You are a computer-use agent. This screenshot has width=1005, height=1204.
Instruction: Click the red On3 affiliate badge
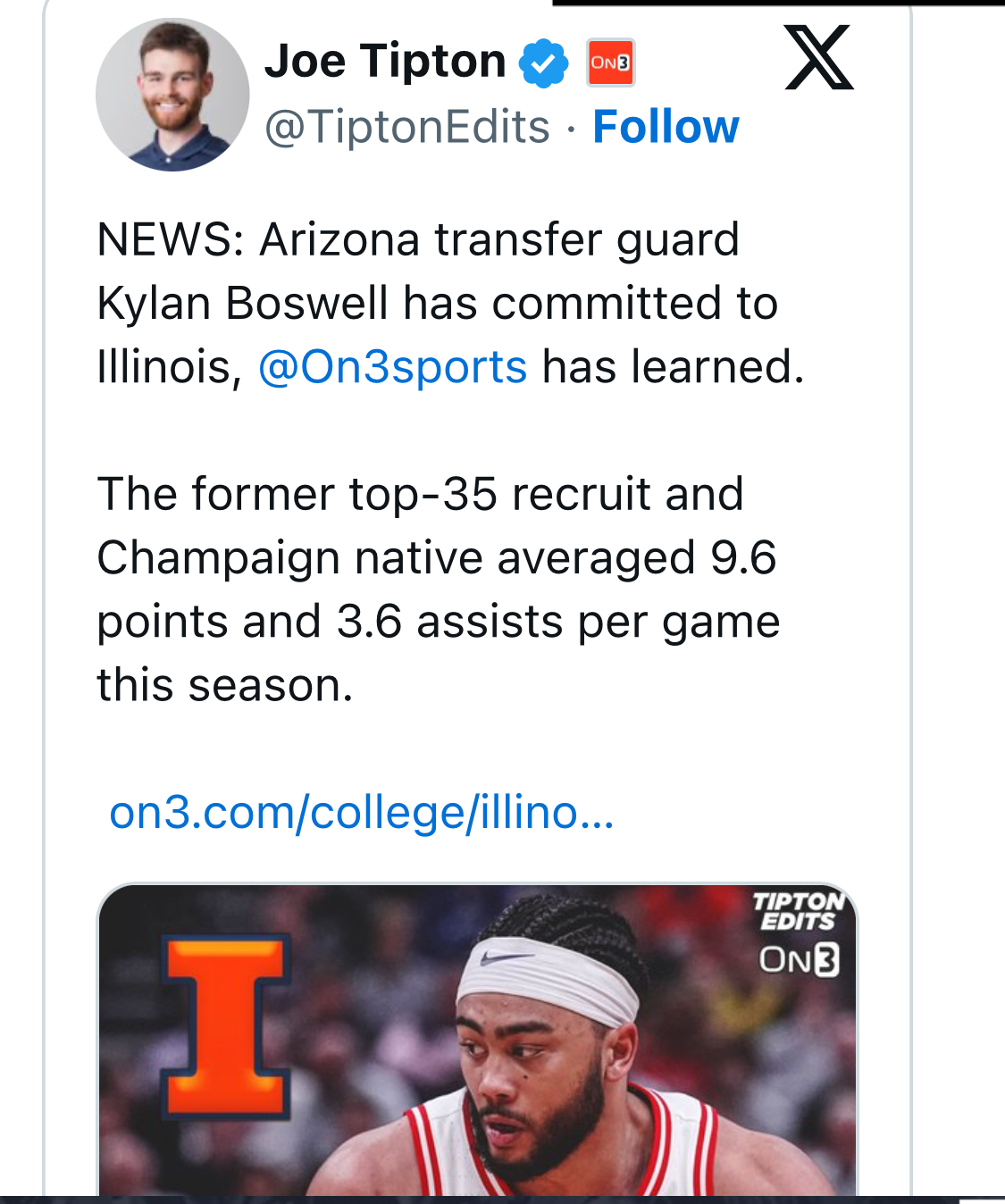(x=610, y=63)
